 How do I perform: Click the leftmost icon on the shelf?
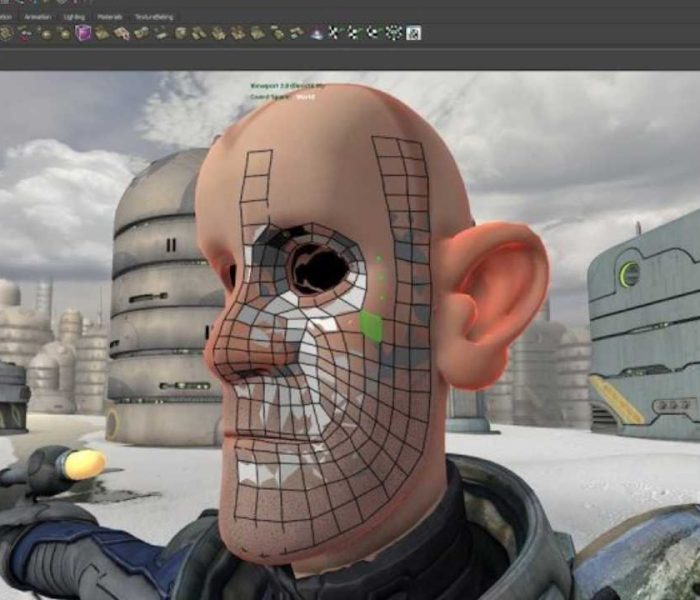6,33
